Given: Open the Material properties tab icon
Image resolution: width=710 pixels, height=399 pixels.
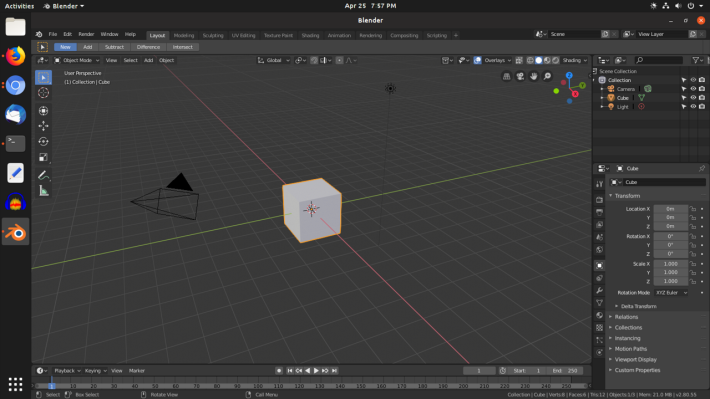Looking at the screenshot, I should coord(600,315).
